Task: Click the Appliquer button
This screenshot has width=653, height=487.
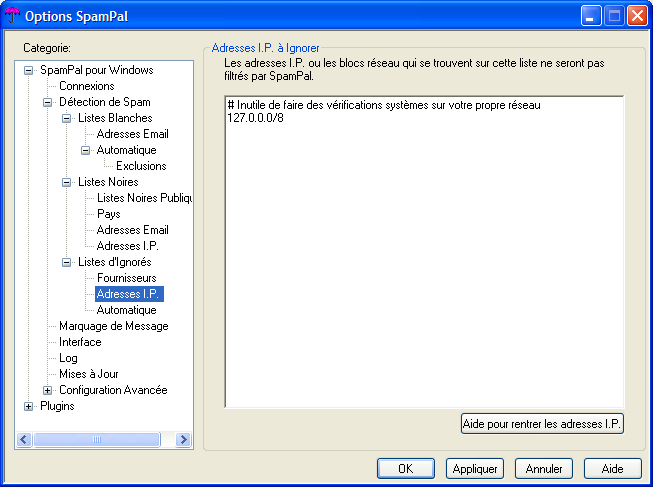Action: 475,469
